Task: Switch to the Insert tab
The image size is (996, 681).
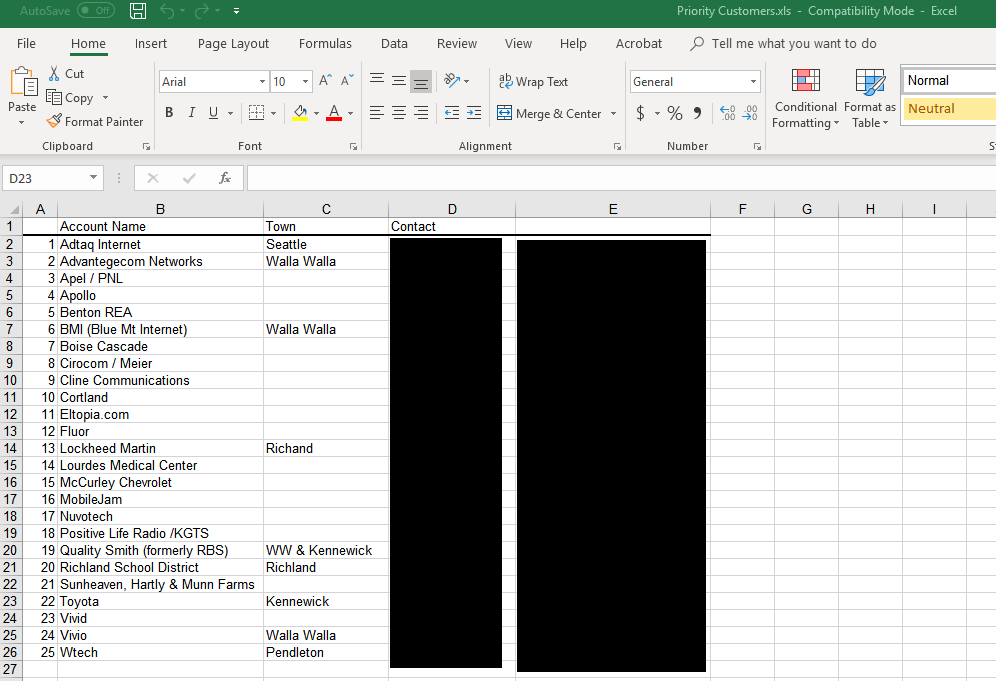Action: 151,43
